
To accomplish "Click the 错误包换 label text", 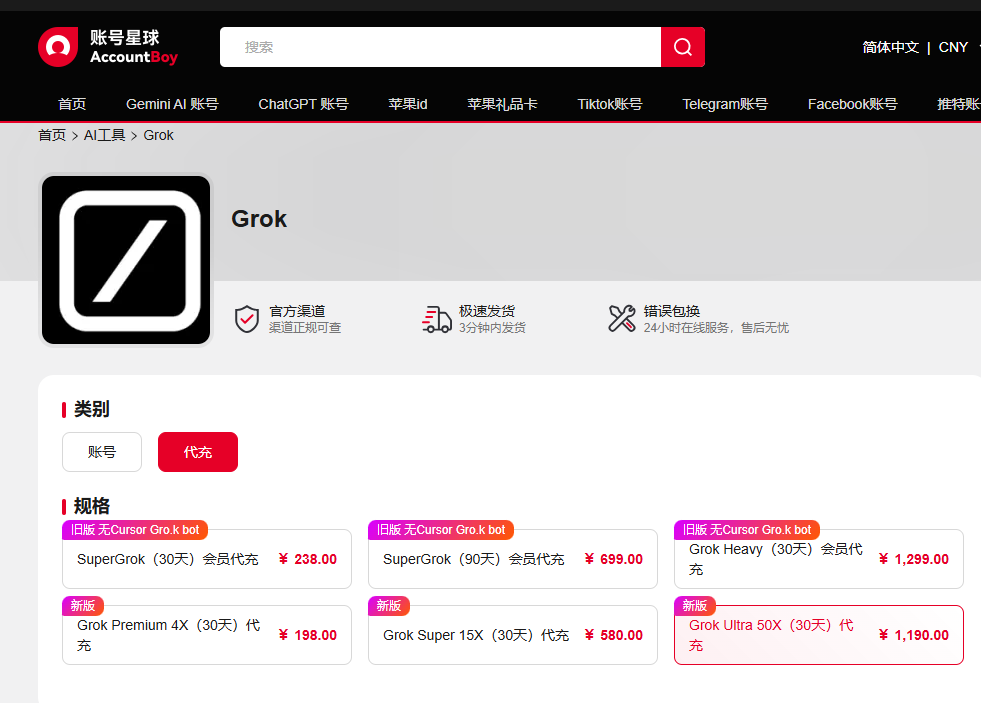I will (x=671, y=311).
